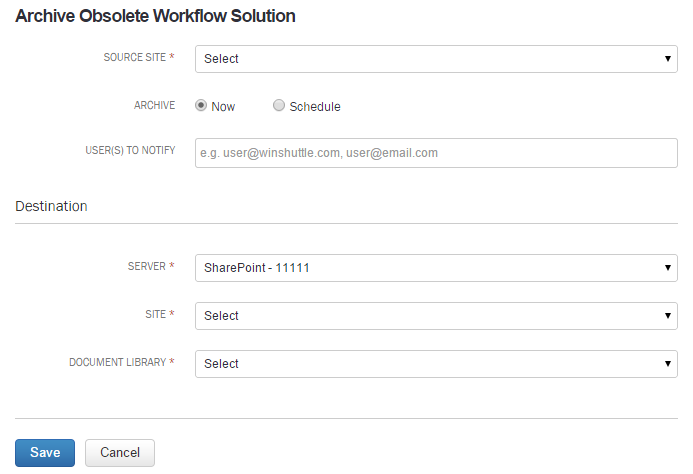Click the arrow icon on Server select

click(x=667, y=268)
